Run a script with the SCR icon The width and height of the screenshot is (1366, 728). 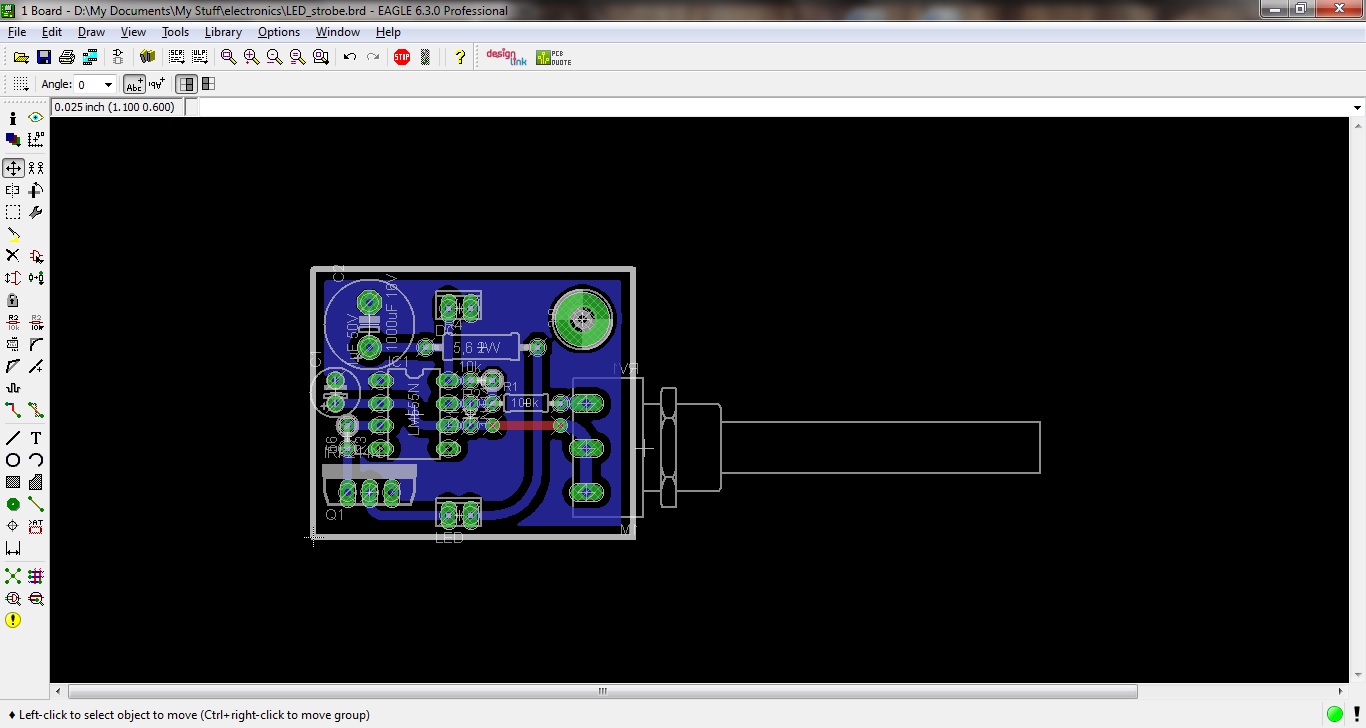(x=177, y=57)
